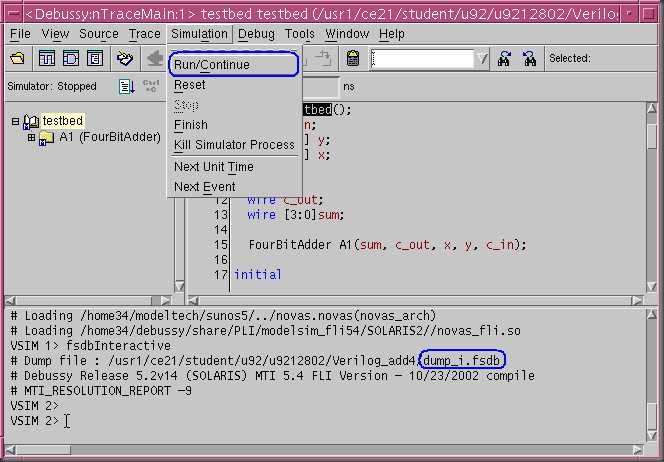Image resolution: width=664 pixels, height=462 pixels.
Task: Click the greyed stepping icon beside the menu
Action: 324,58
